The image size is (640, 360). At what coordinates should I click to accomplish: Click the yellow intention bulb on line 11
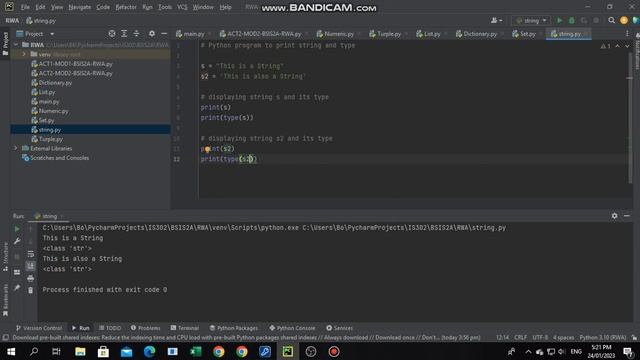(207, 149)
